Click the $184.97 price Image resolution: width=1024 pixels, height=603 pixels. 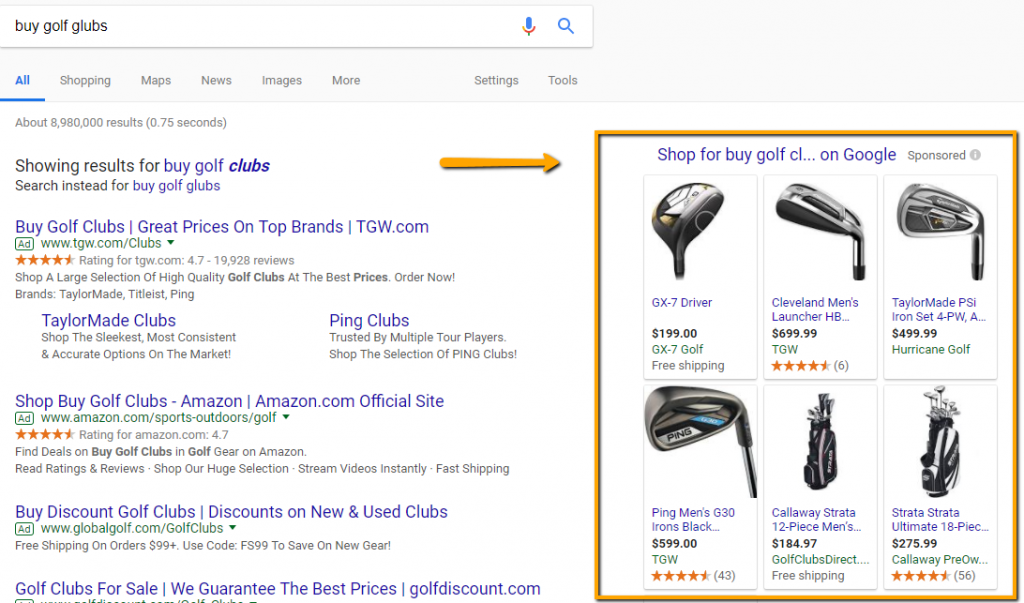pyautogui.click(x=793, y=544)
